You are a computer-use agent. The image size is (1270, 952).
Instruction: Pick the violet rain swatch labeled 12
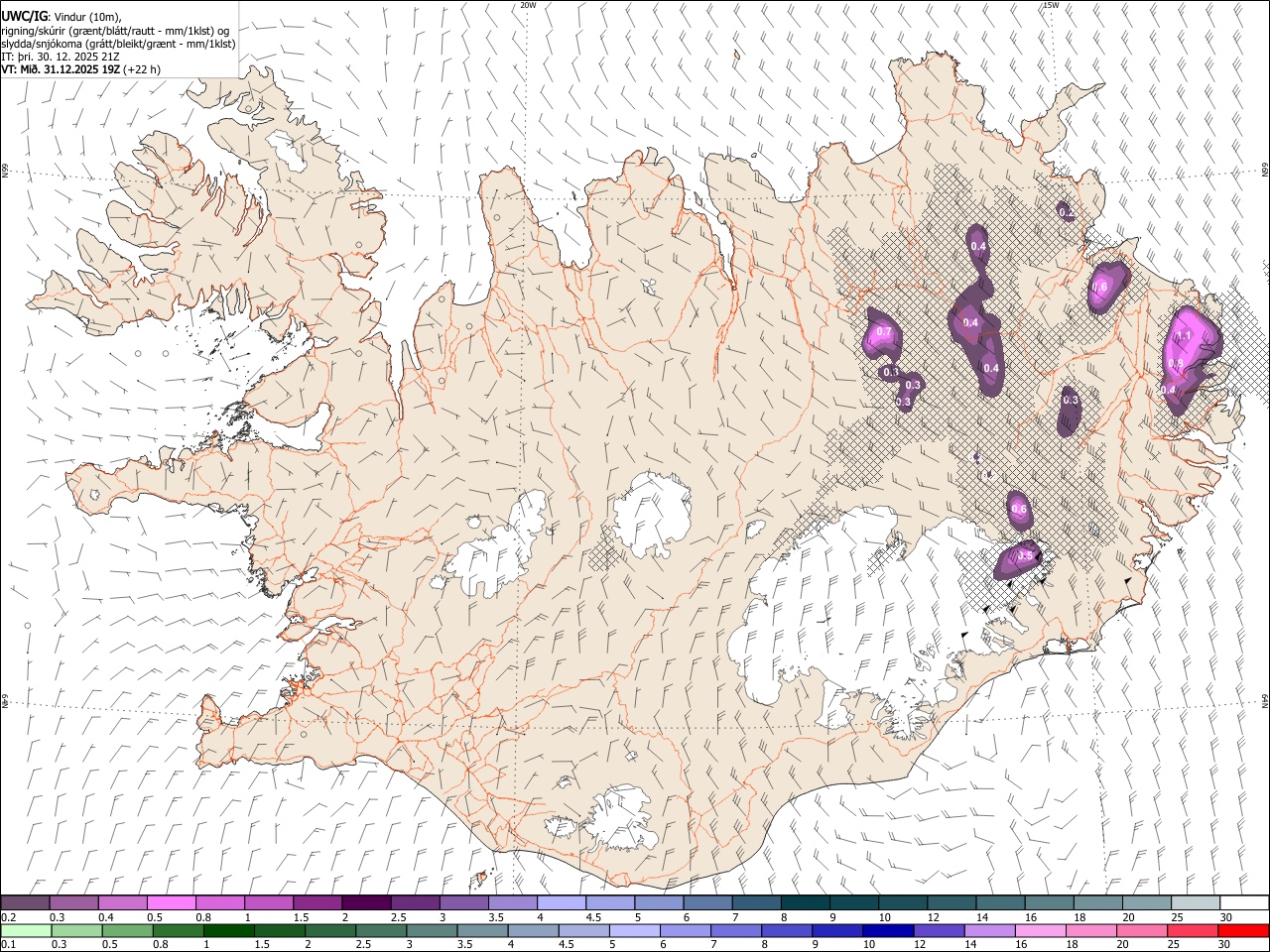[940, 930]
